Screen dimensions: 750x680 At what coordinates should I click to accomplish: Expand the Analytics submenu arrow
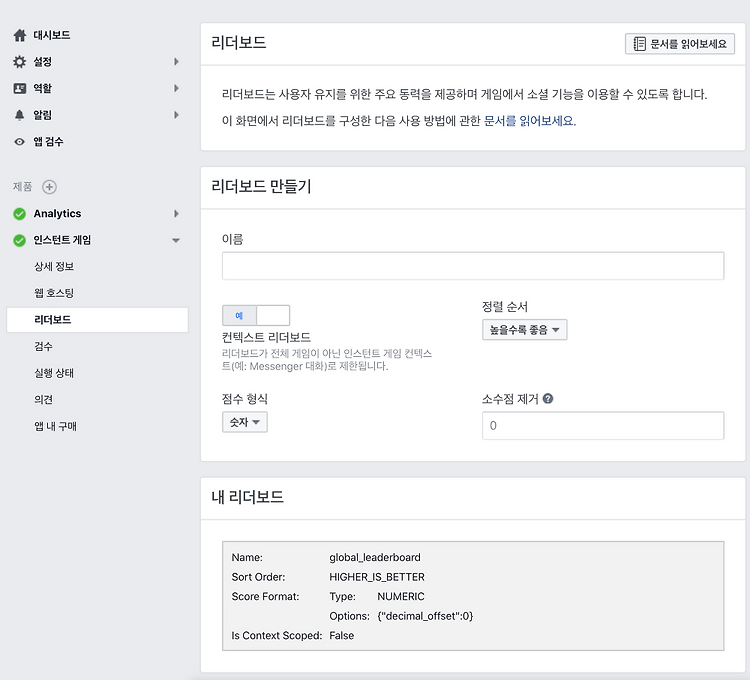(x=176, y=214)
